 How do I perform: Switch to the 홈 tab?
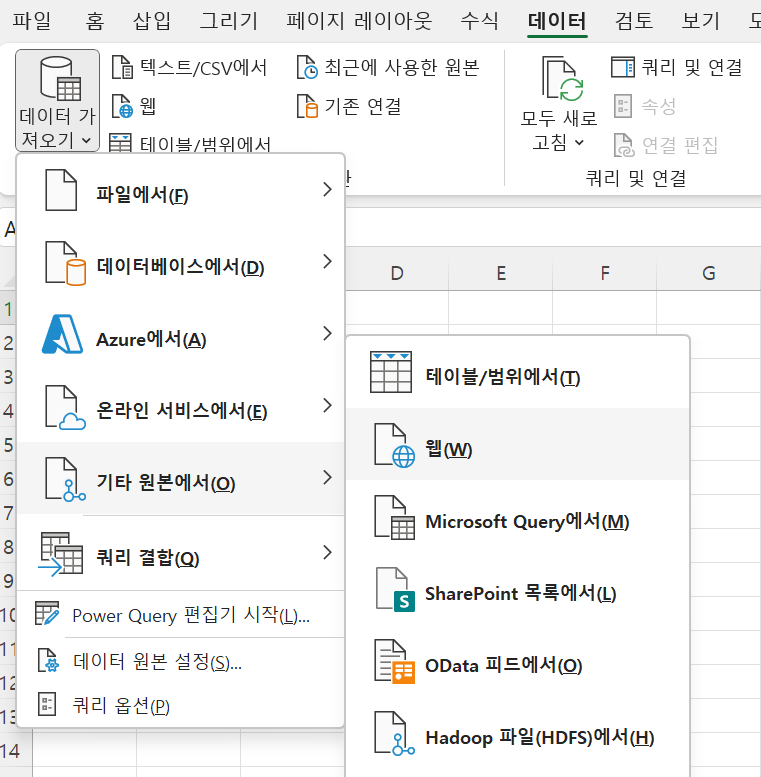(x=95, y=21)
